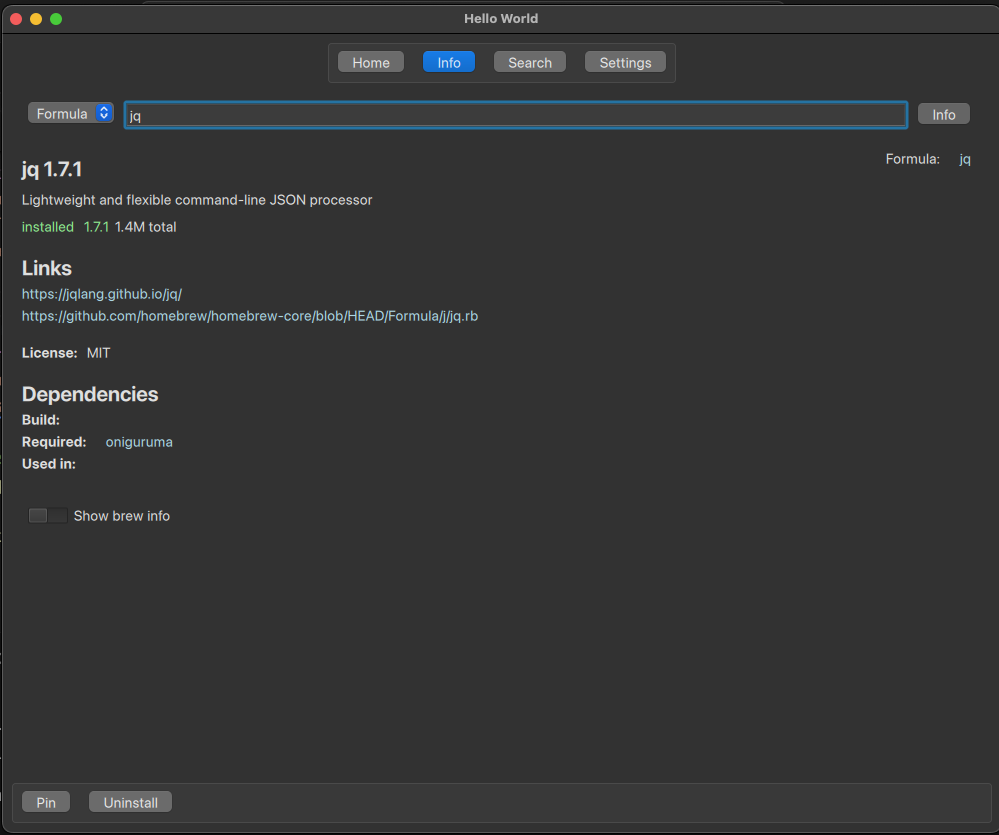This screenshot has width=999, height=835.
Task: Maximize the Hello World window
Action: 56,19
